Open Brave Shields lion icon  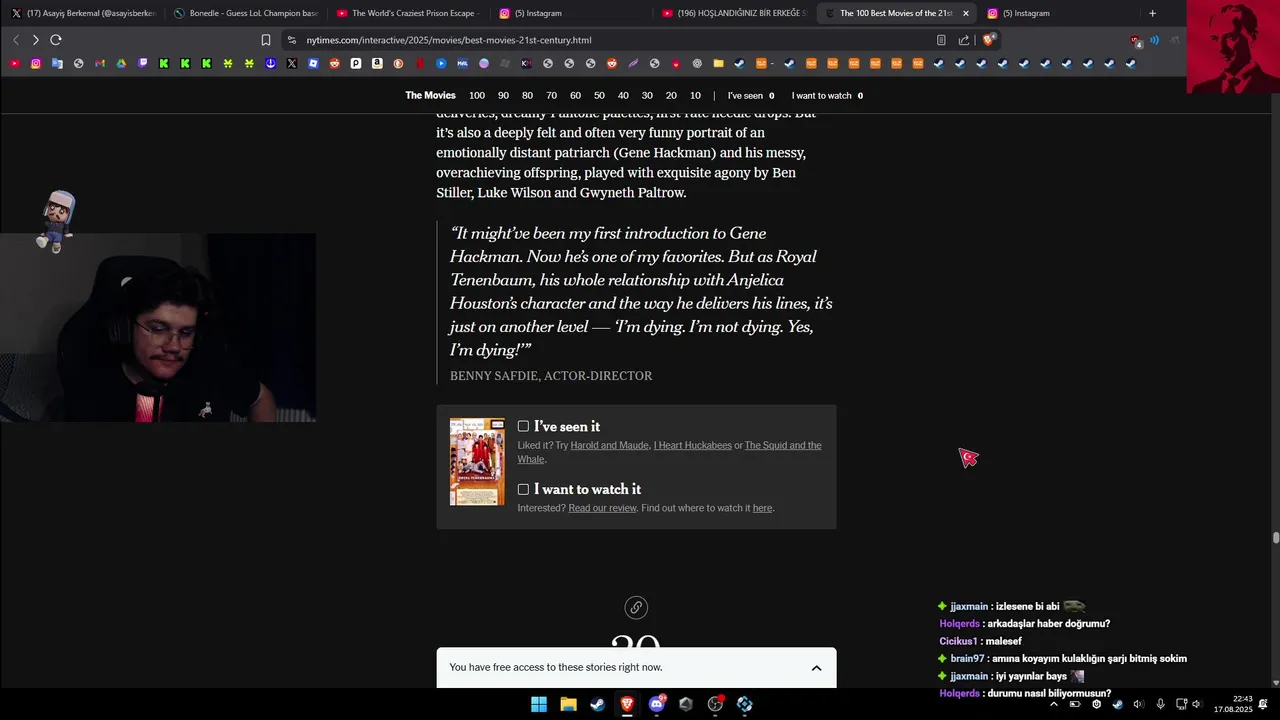pyautogui.click(x=988, y=40)
